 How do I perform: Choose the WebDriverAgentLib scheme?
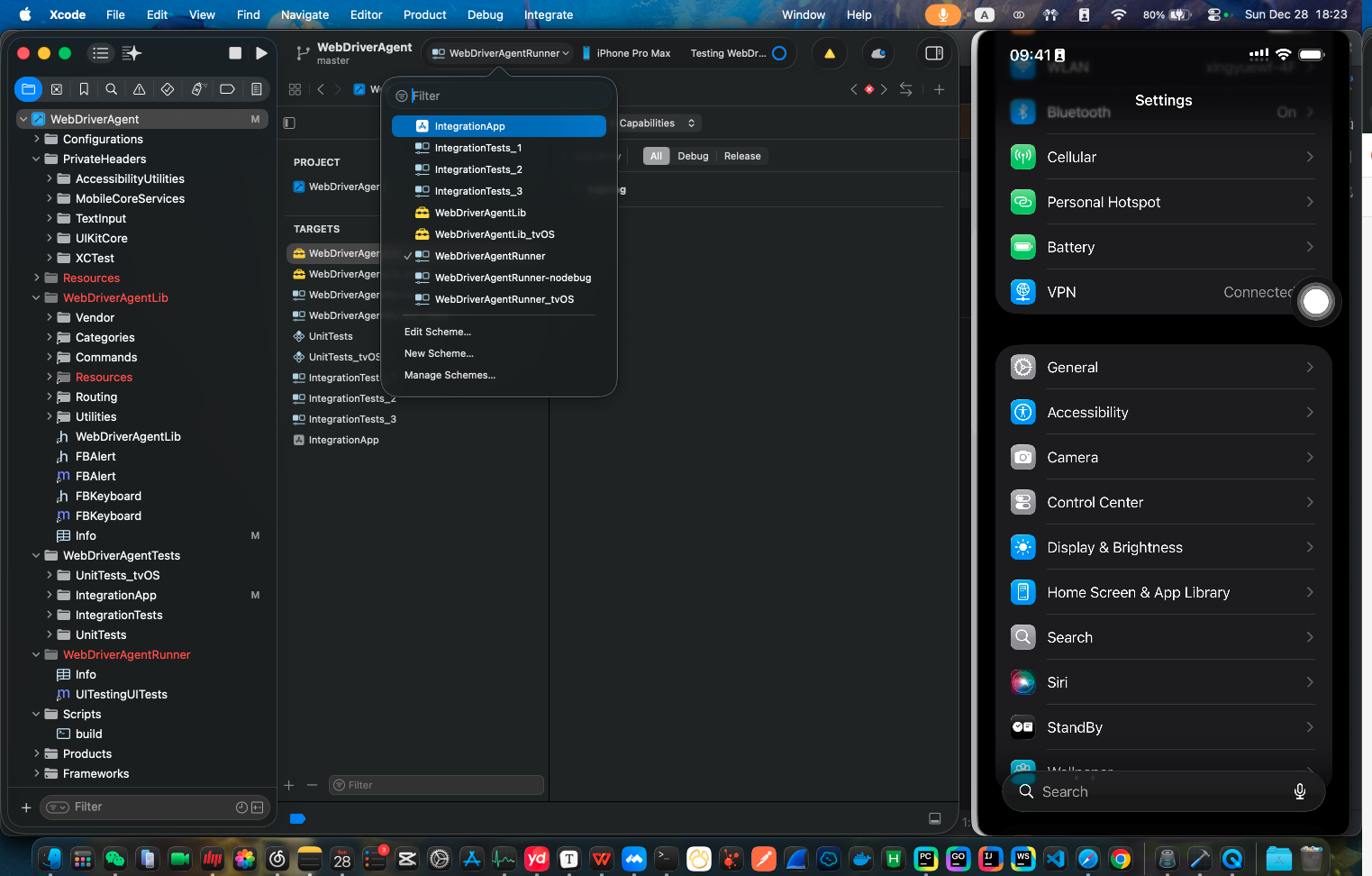[x=499, y=213]
